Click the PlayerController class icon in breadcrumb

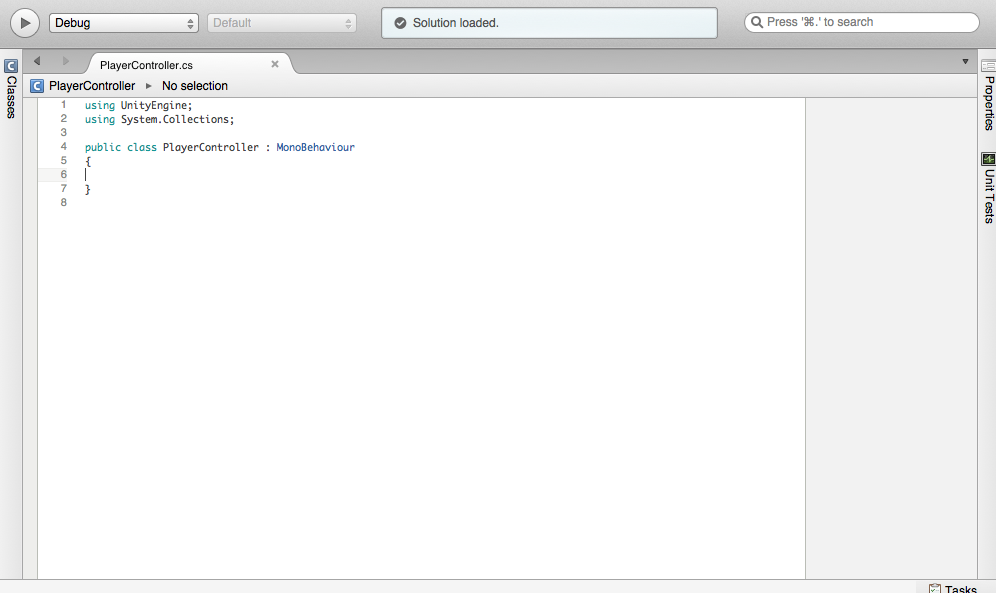[x=37, y=86]
